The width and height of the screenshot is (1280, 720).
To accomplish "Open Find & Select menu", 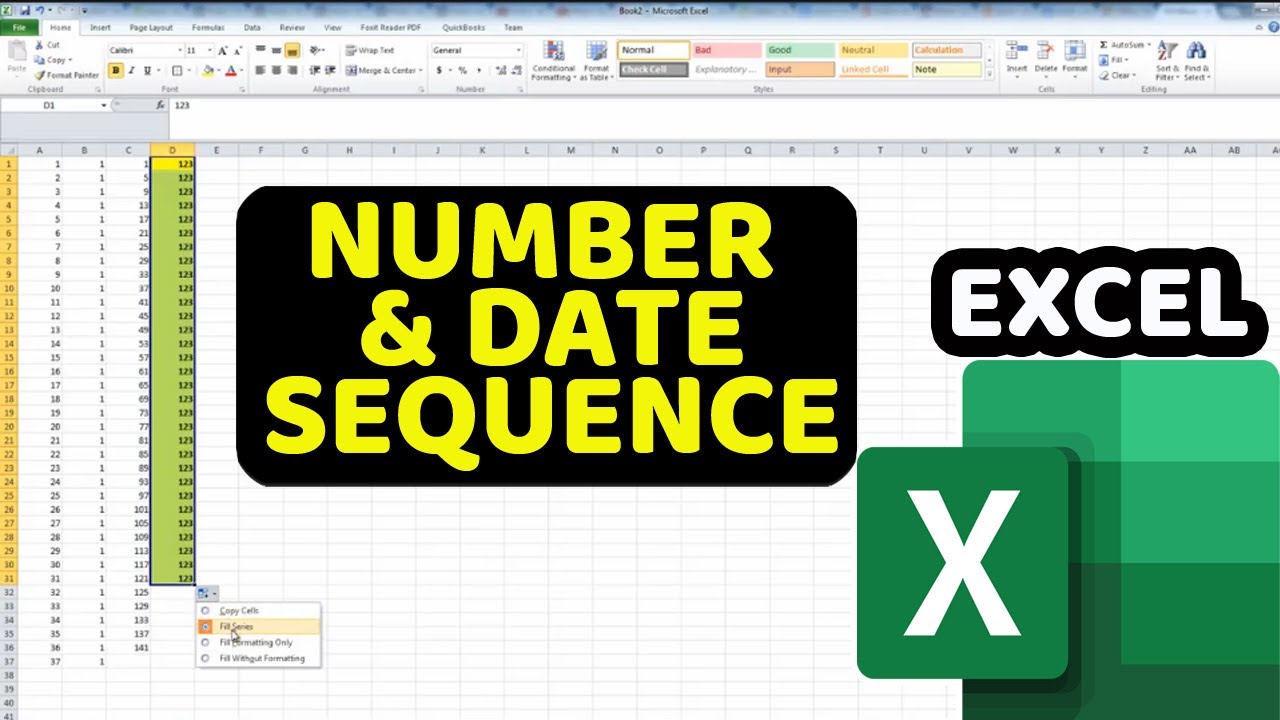I will (x=1196, y=61).
